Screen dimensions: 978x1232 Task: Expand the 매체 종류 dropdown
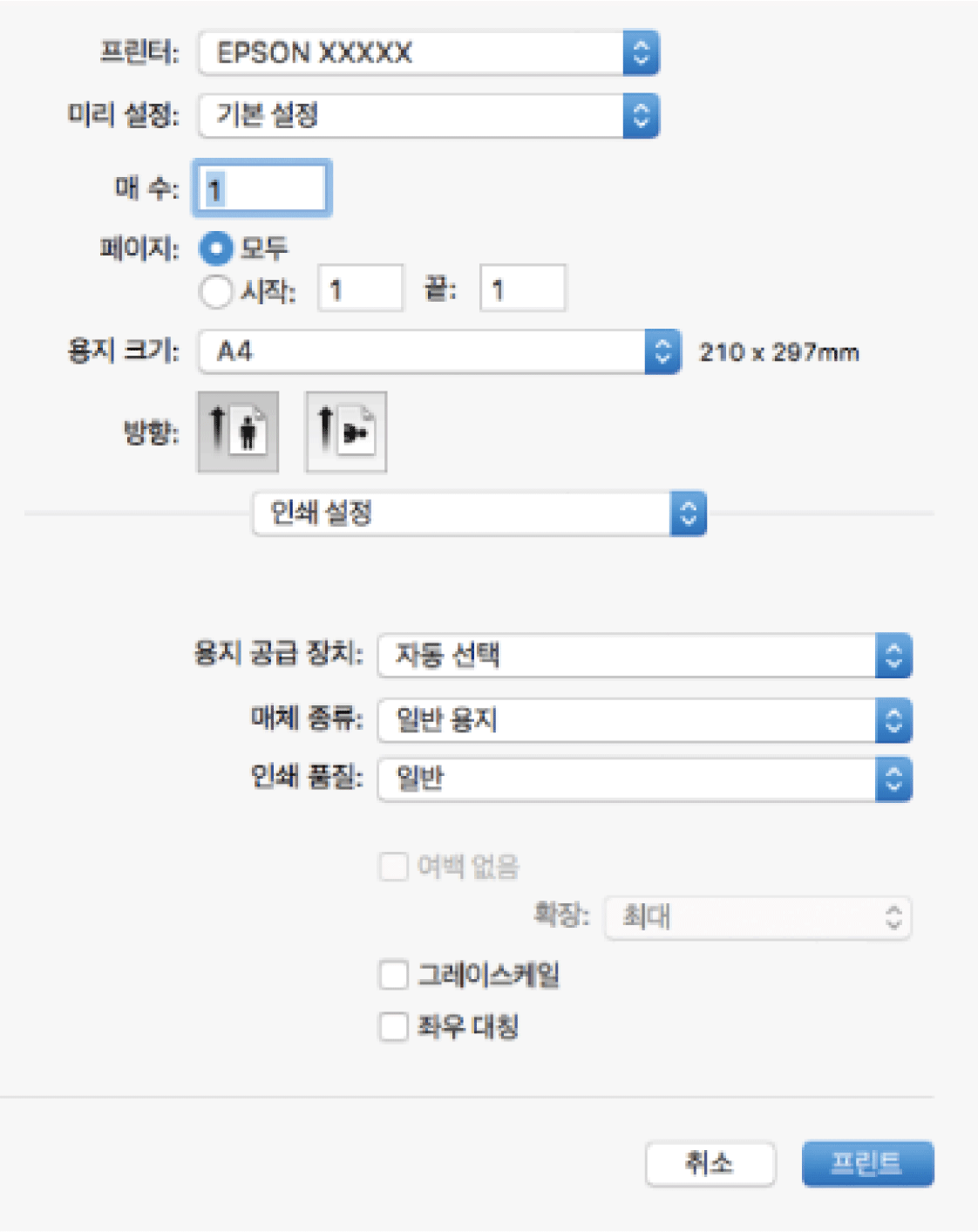(x=645, y=720)
